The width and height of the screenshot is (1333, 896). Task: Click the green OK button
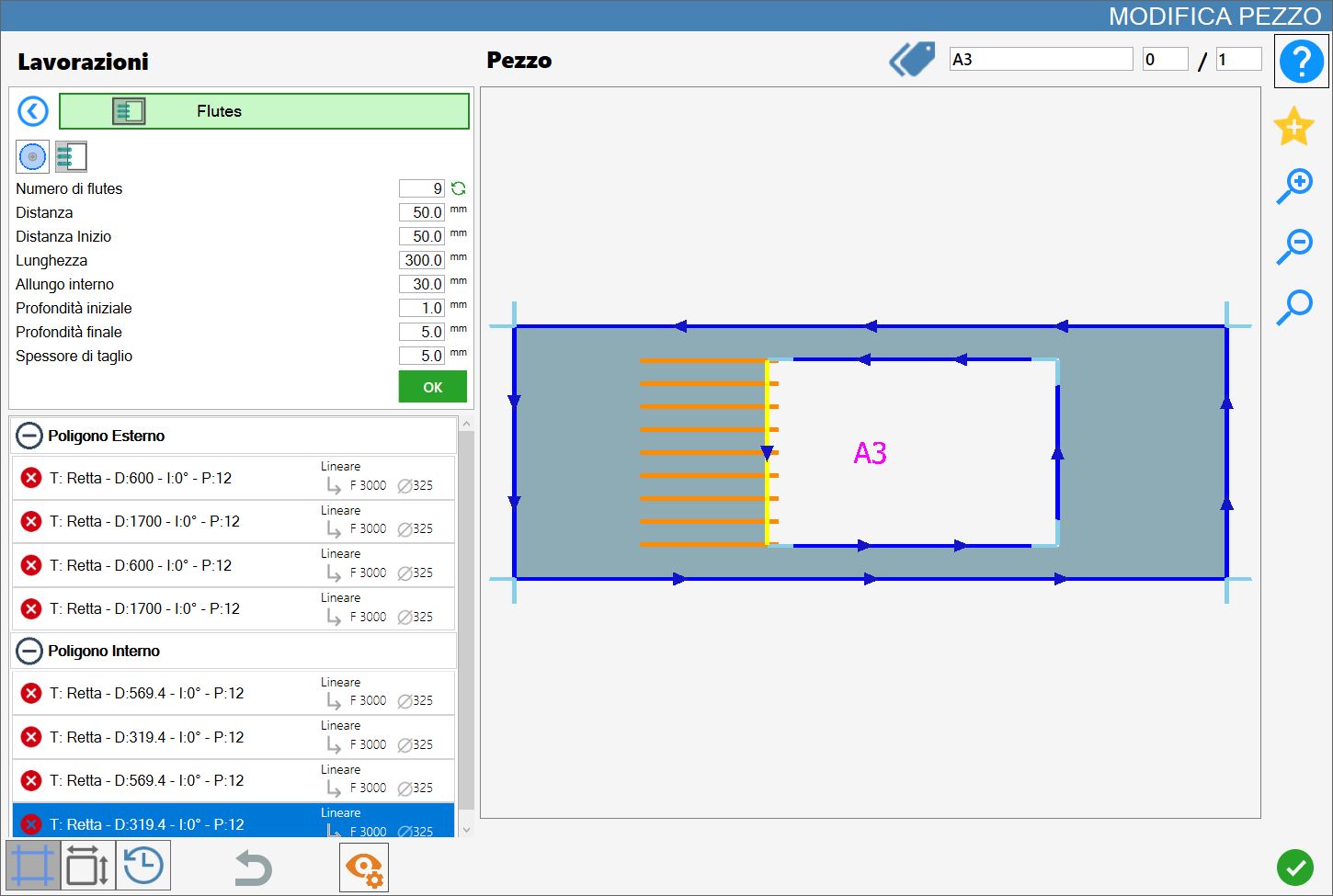pyautogui.click(x=433, y=387)
